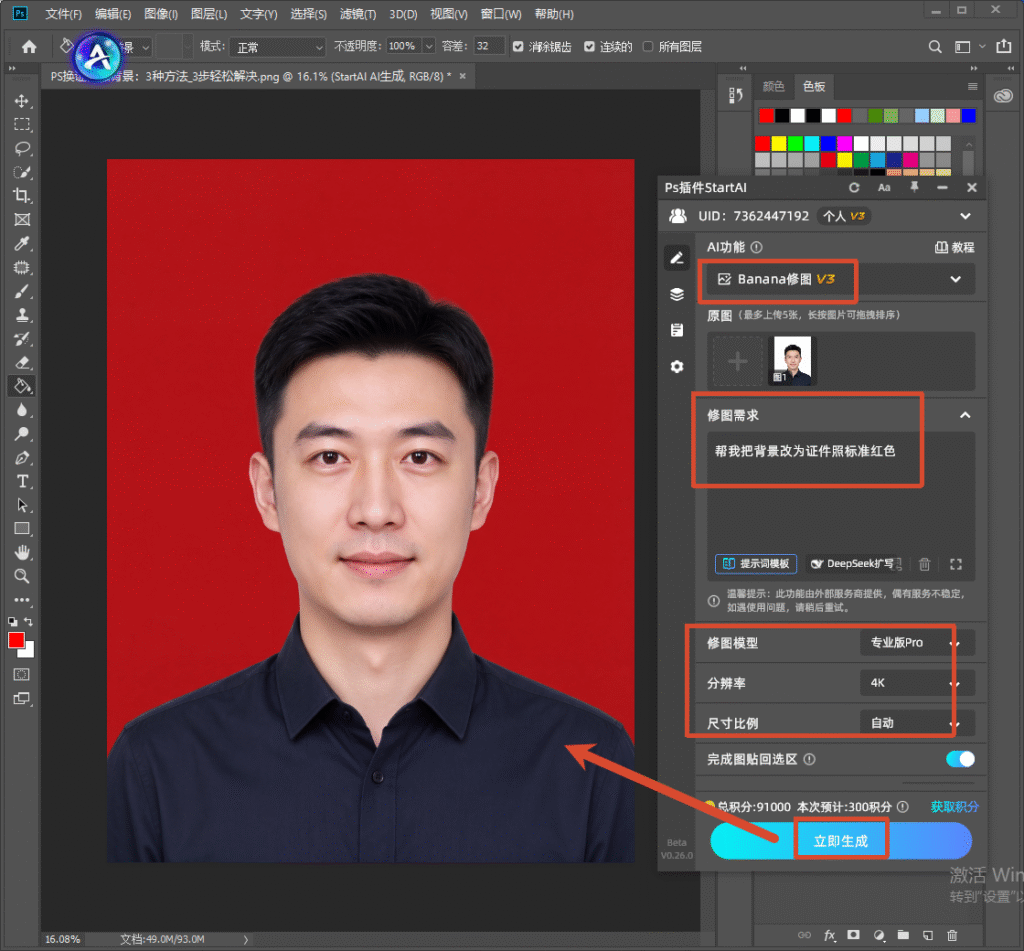This screenshot has height=951, width=1024.
Task: Open the resolution 4K dropdown
Action: (916, 683)
